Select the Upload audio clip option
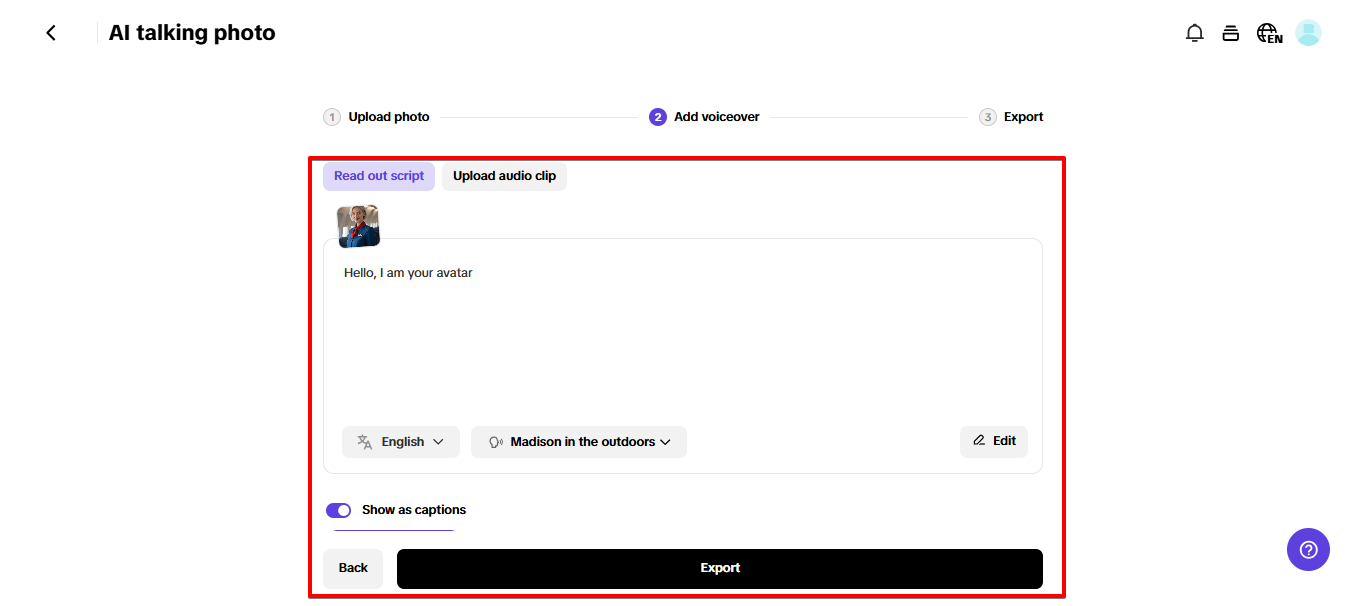Image resolution: width=1365 pixels, height=606 pixels. [504, 175]
